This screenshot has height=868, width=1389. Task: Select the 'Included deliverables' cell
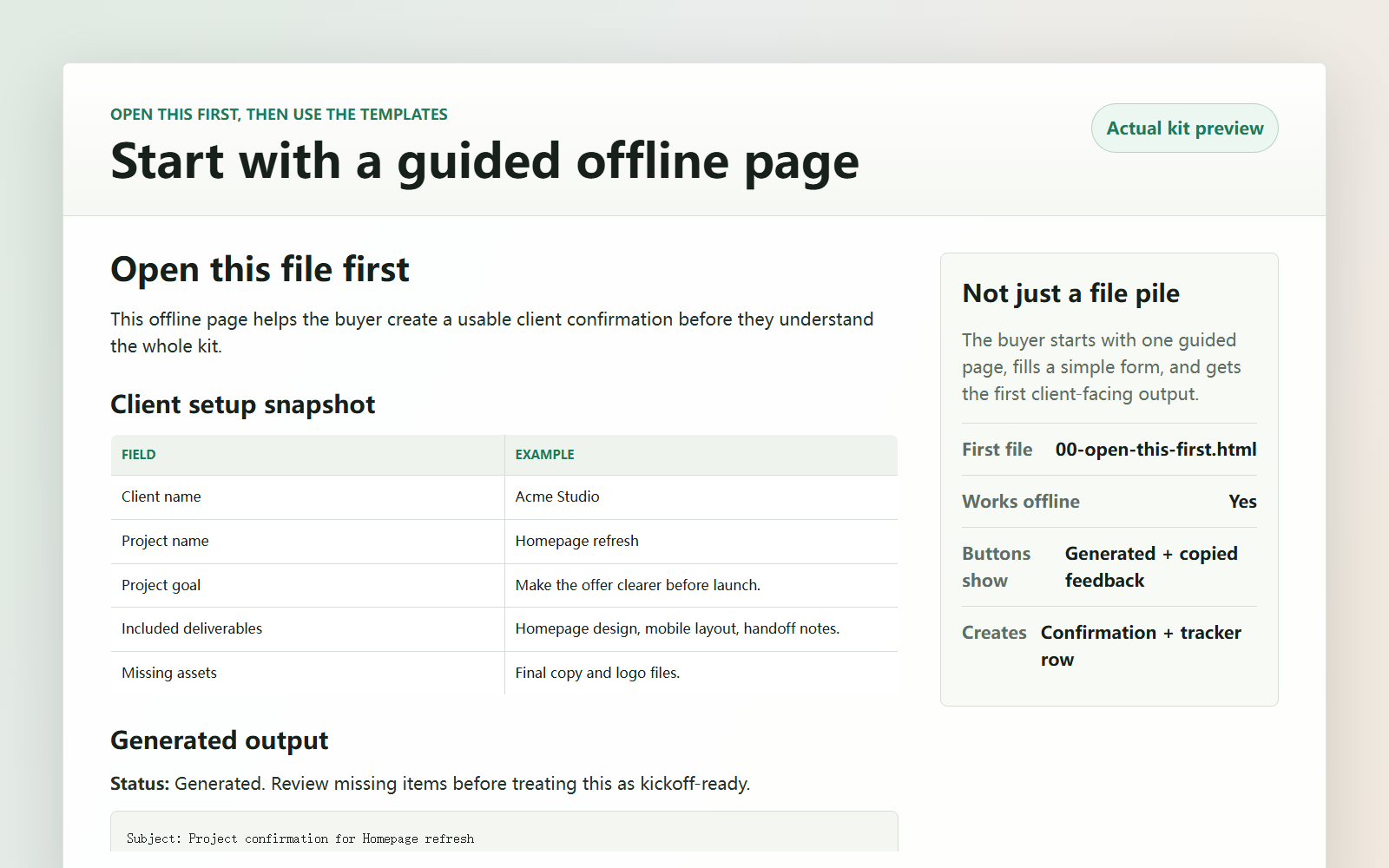[x=307, y=629]
